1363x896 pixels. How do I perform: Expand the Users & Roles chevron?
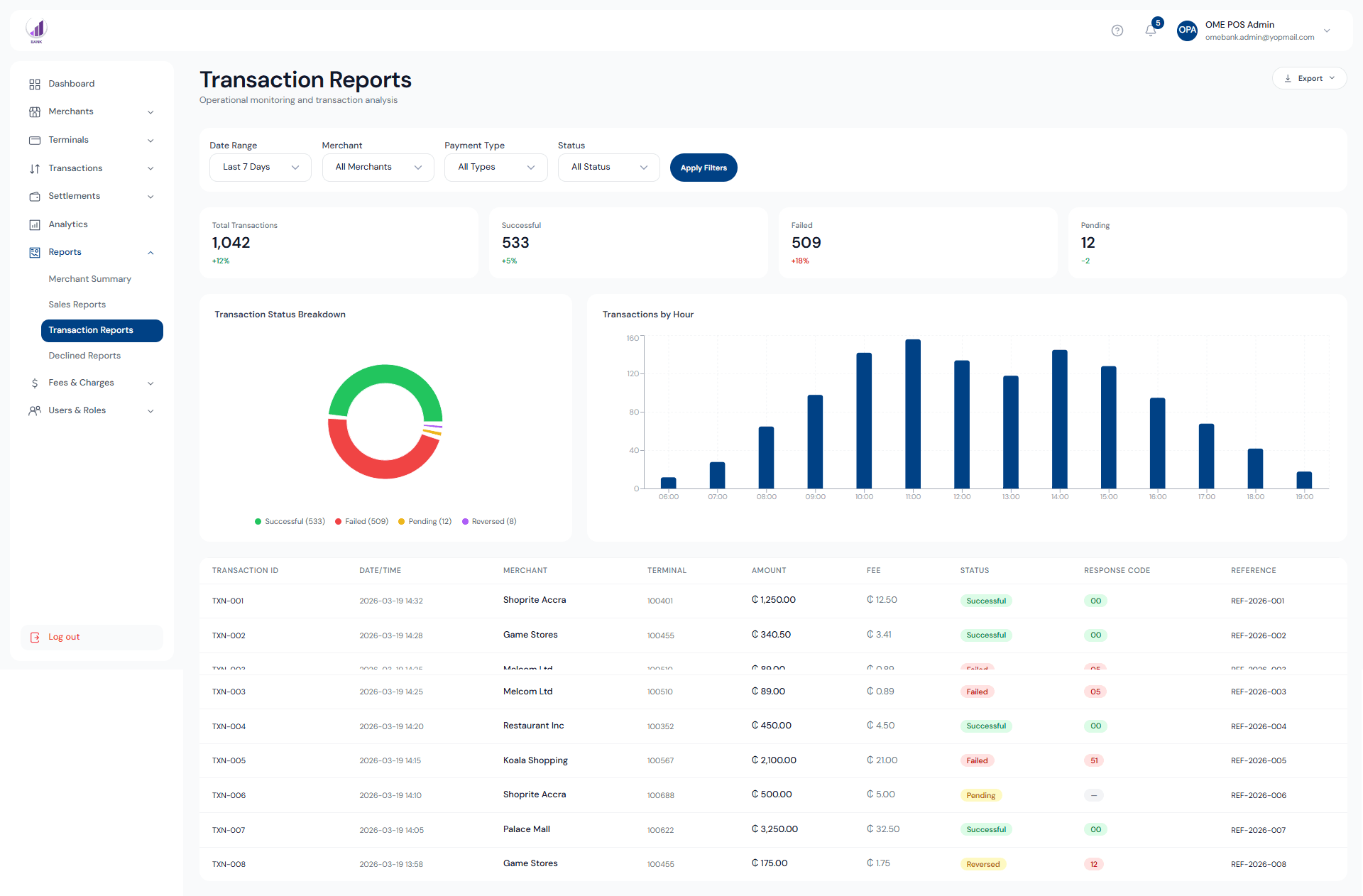150,411
